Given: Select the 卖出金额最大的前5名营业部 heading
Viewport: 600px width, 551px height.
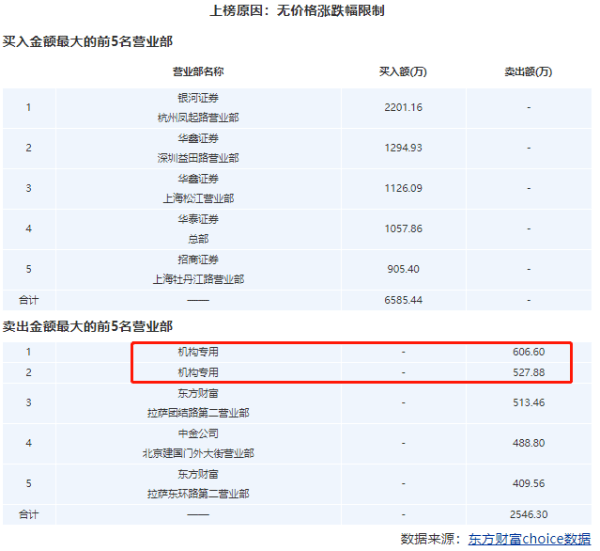Looking at the screenshot, I should tap(88, 326).
